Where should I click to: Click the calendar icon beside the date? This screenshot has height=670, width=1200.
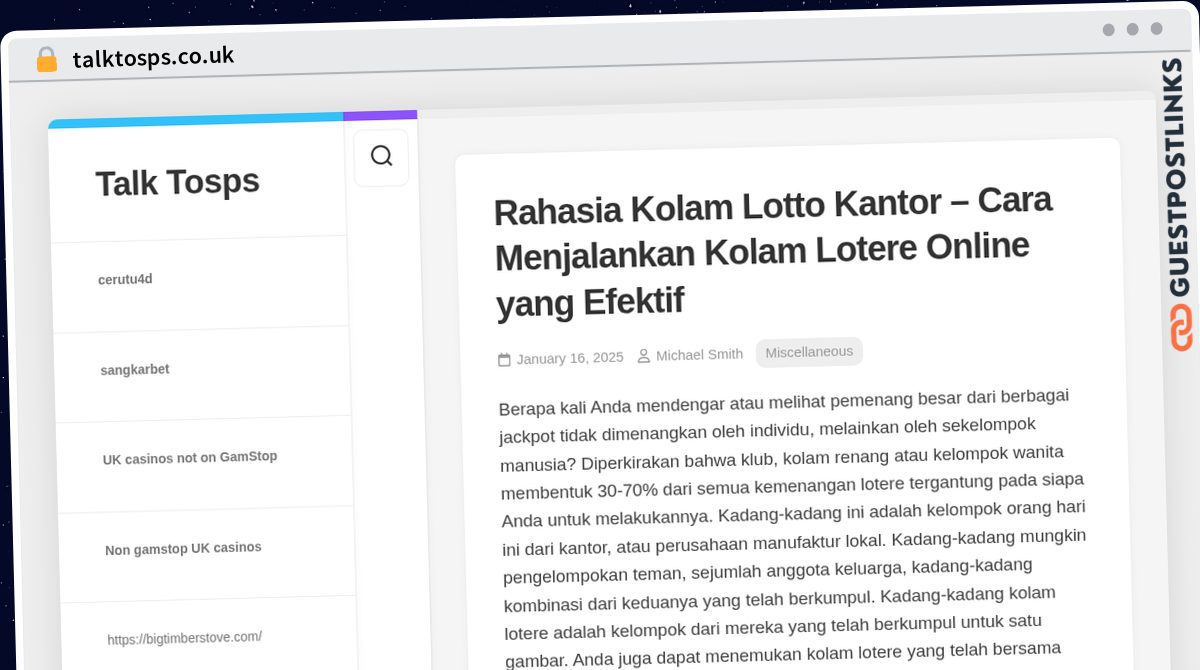[504, 360]
